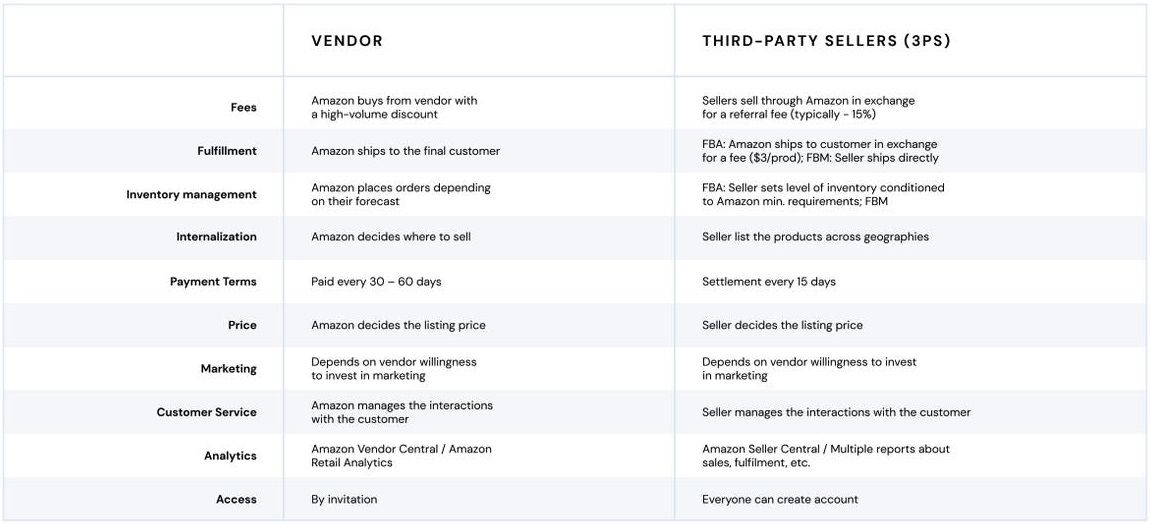1151x524 pixels.
Task: Click the Internalization row label
Action: click(216, 237)
